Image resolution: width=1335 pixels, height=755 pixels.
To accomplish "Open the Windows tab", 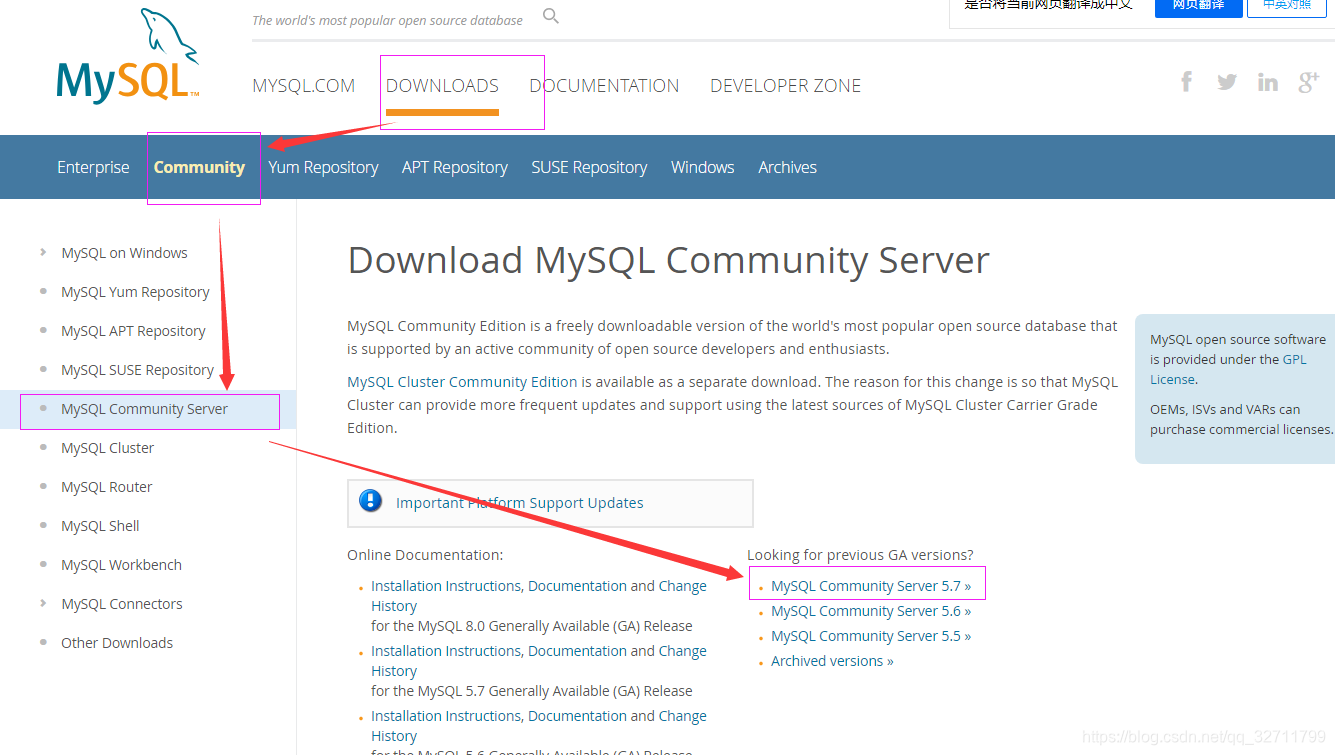I will coord(702,167).
